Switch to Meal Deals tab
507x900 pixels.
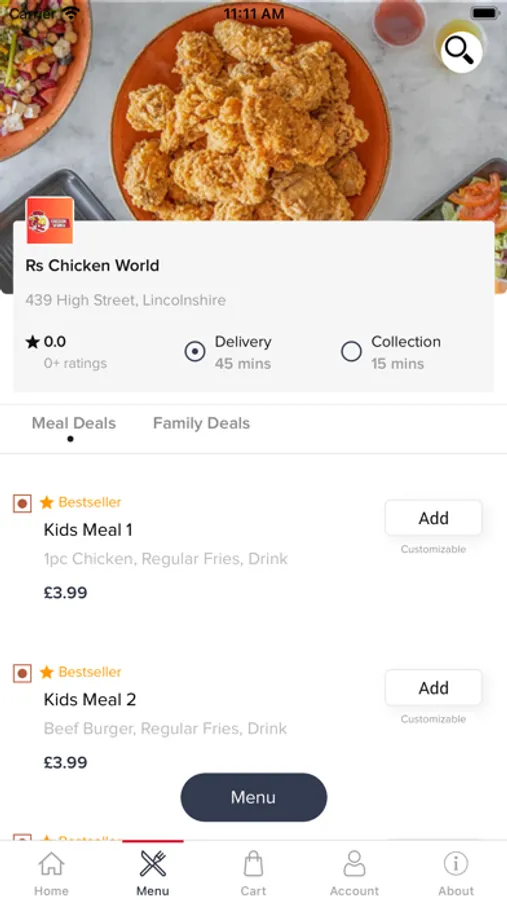click(x=73, y=423)
